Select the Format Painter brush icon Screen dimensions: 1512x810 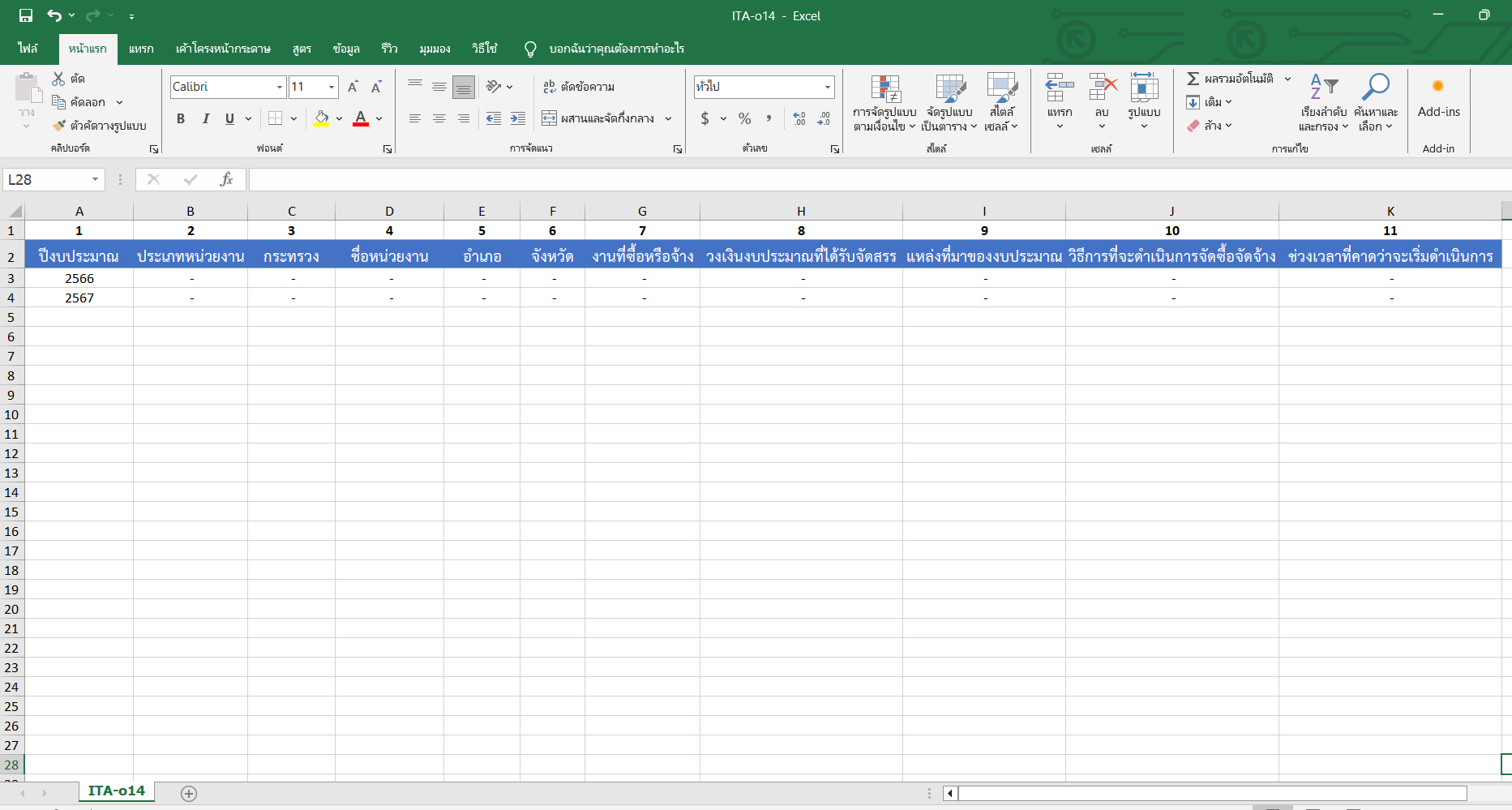59,126
